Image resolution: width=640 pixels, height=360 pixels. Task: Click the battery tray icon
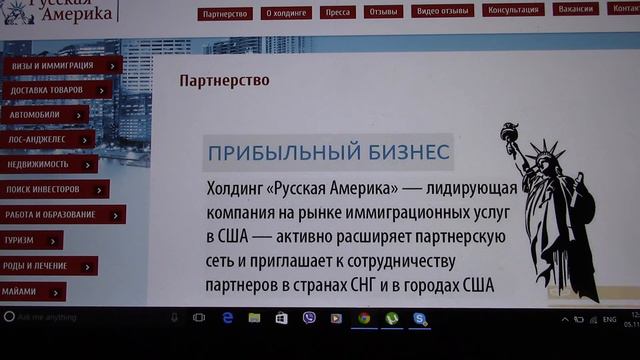point(579,320)
